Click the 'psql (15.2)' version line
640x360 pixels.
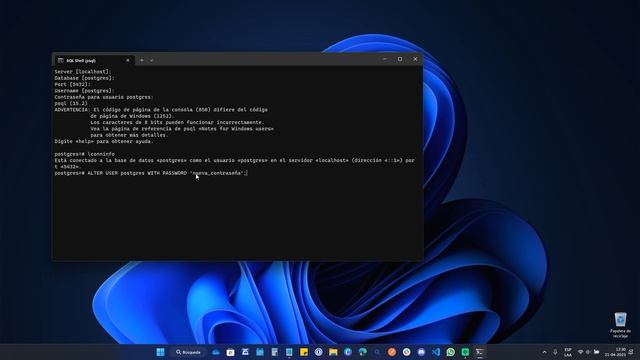pos(71,103)
